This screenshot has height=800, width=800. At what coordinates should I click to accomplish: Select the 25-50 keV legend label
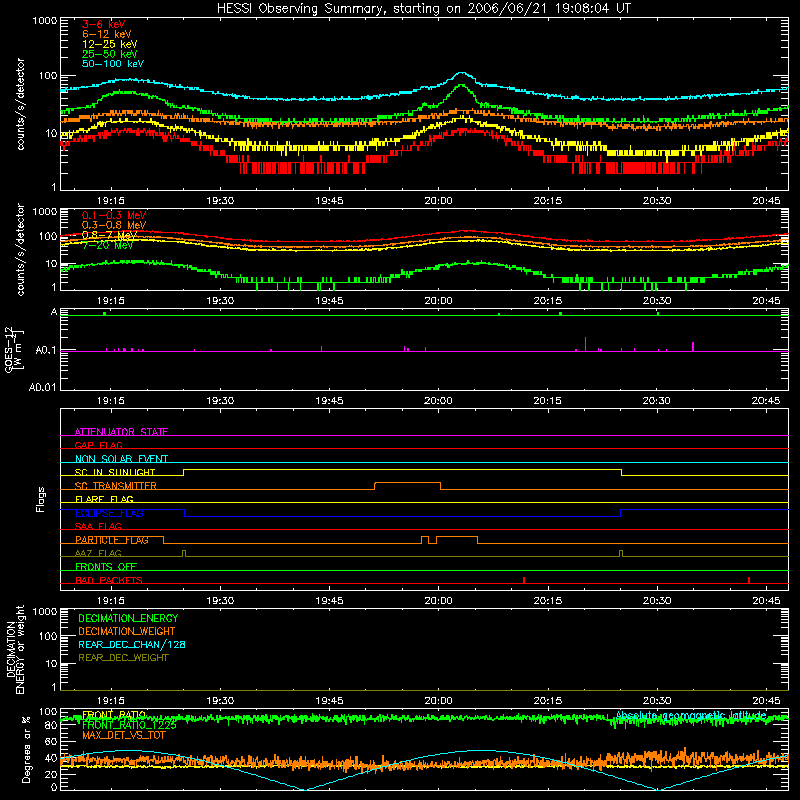(110, 54)
